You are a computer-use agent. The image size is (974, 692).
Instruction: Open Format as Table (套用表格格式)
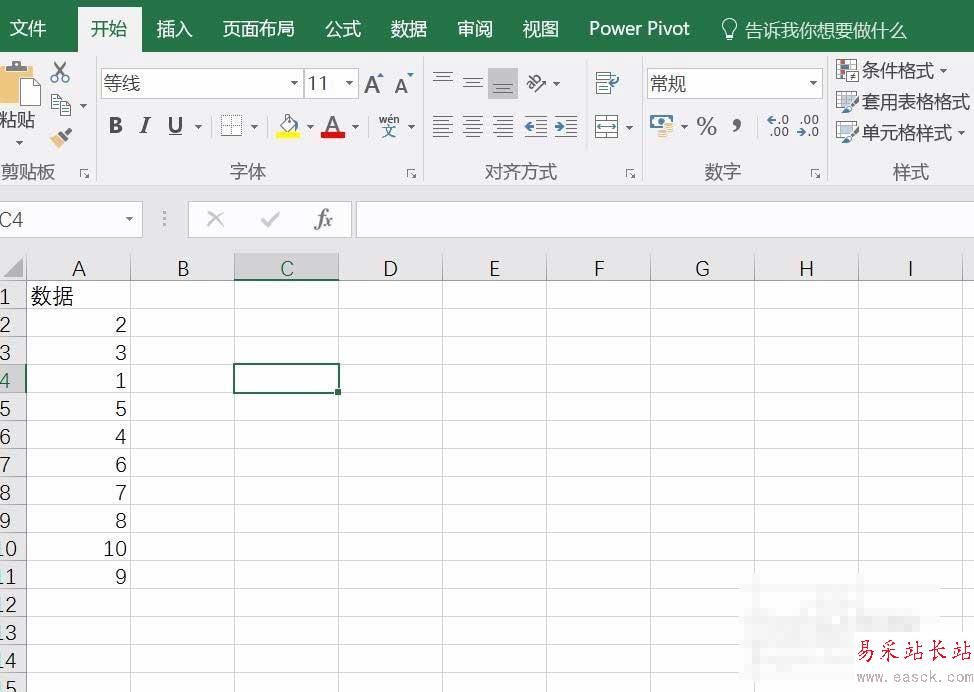[903, 101]
